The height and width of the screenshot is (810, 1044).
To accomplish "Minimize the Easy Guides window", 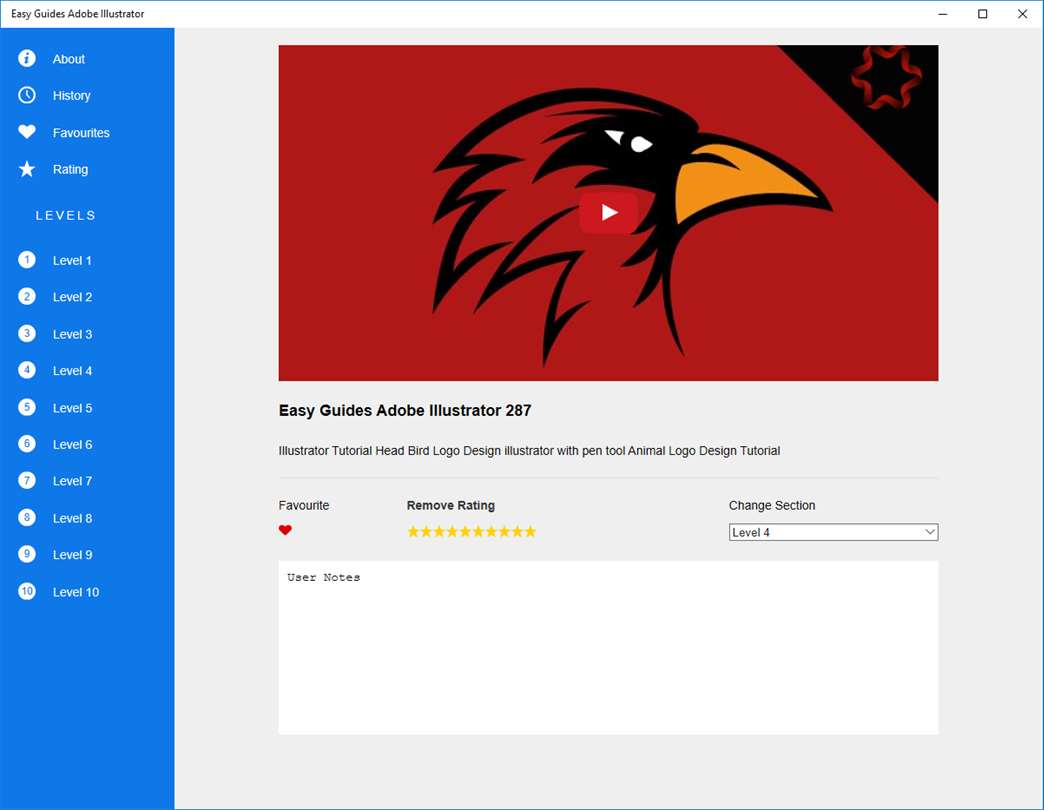I will tap(942, 14).
